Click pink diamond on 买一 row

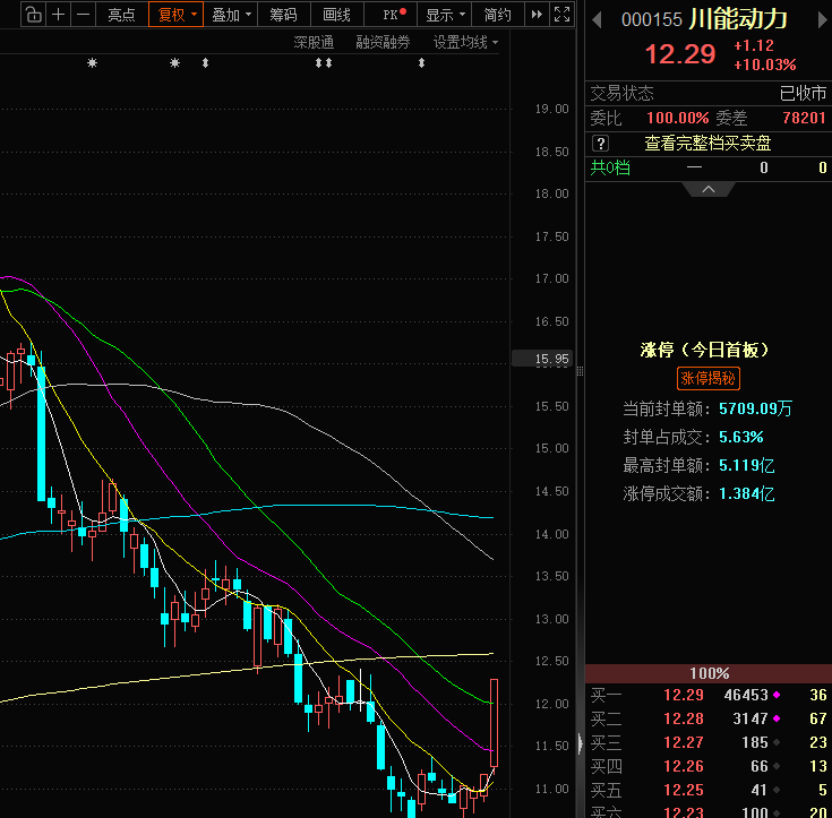(777, 694)
